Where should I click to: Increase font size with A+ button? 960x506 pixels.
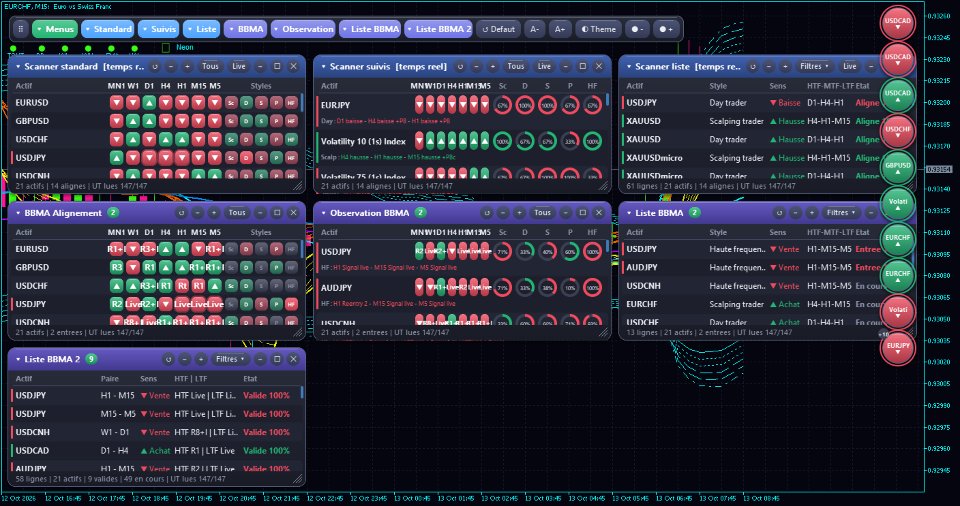click(560, 29)
